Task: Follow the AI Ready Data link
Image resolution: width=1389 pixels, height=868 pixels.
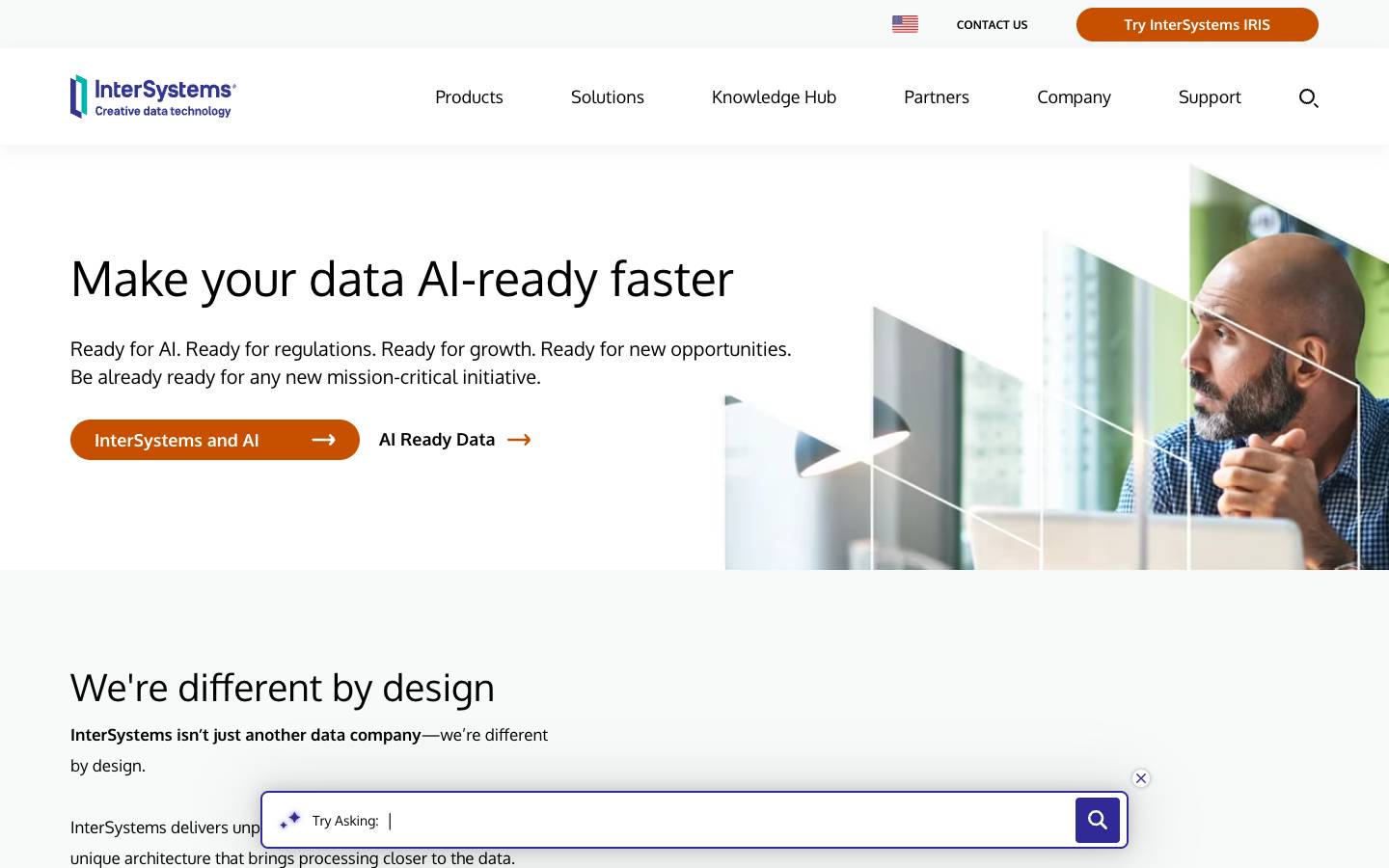Action: pos(455,440)
